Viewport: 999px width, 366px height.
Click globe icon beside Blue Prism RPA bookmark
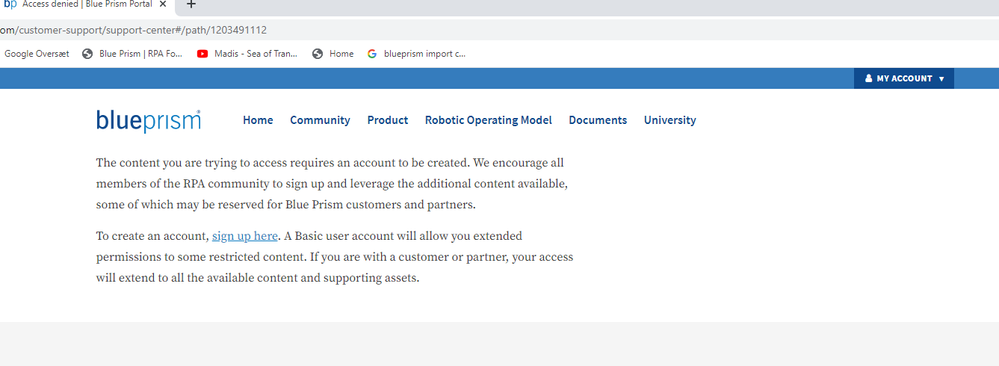[88, 54]
